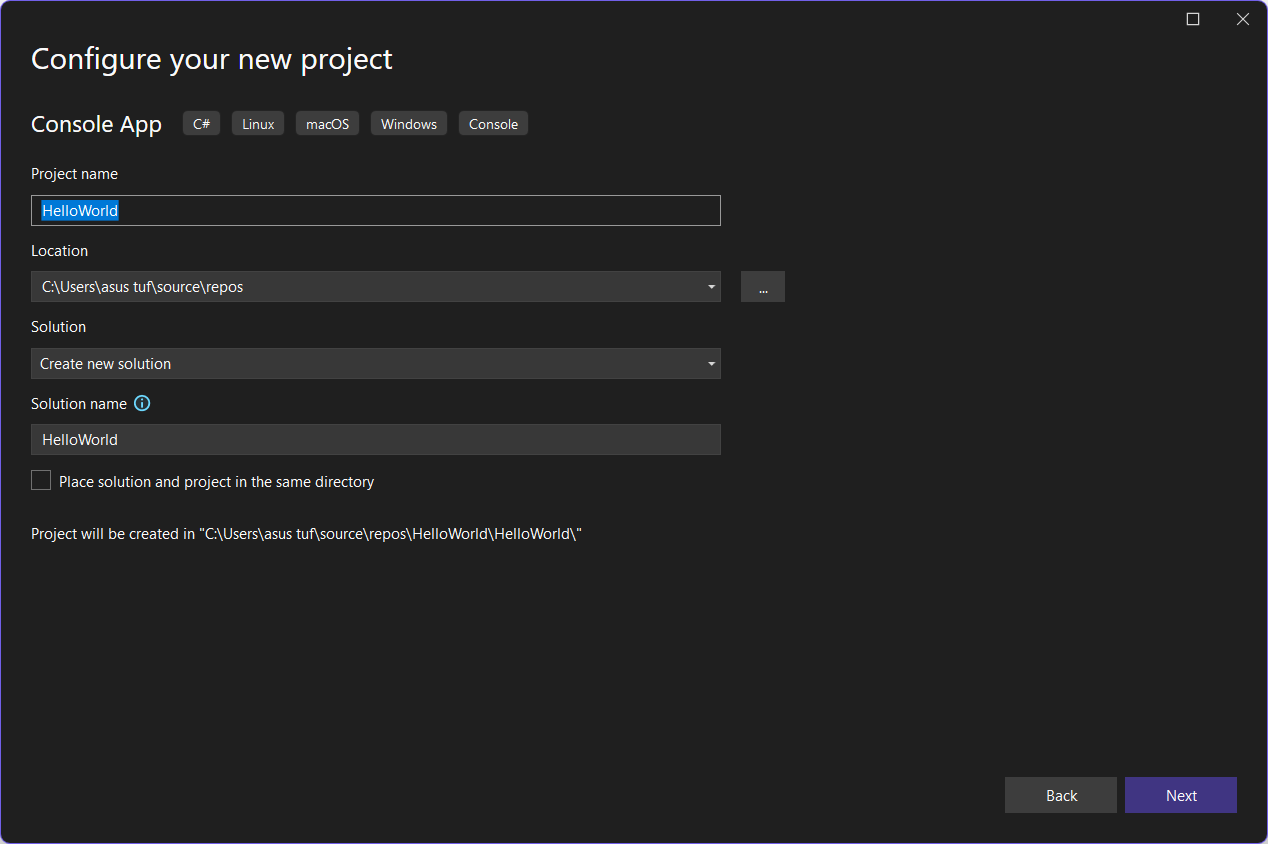Click the Console project type tag
Viewport: 1268px width, 844px height.
click(493, 124)
